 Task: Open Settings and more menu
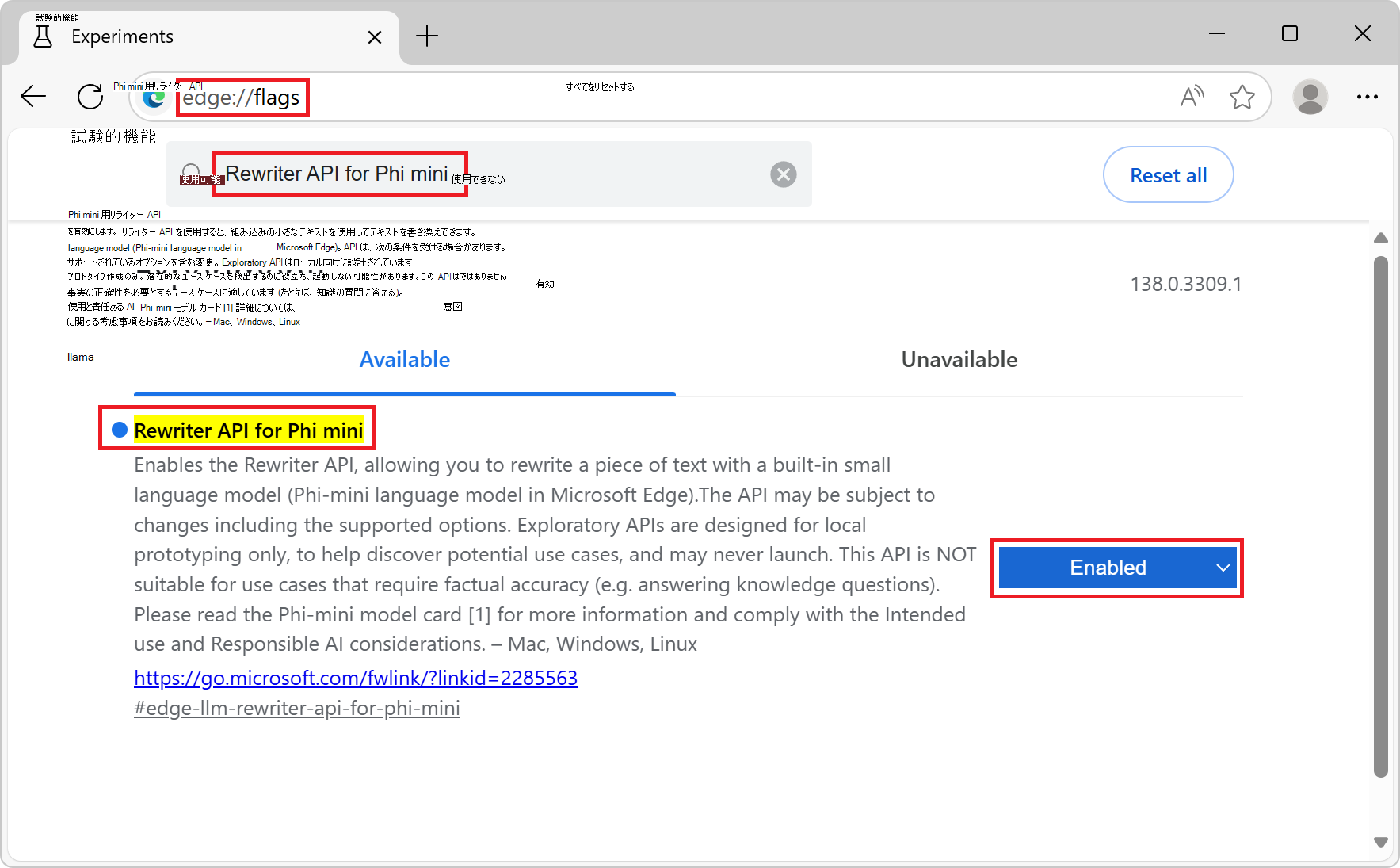1367,97
